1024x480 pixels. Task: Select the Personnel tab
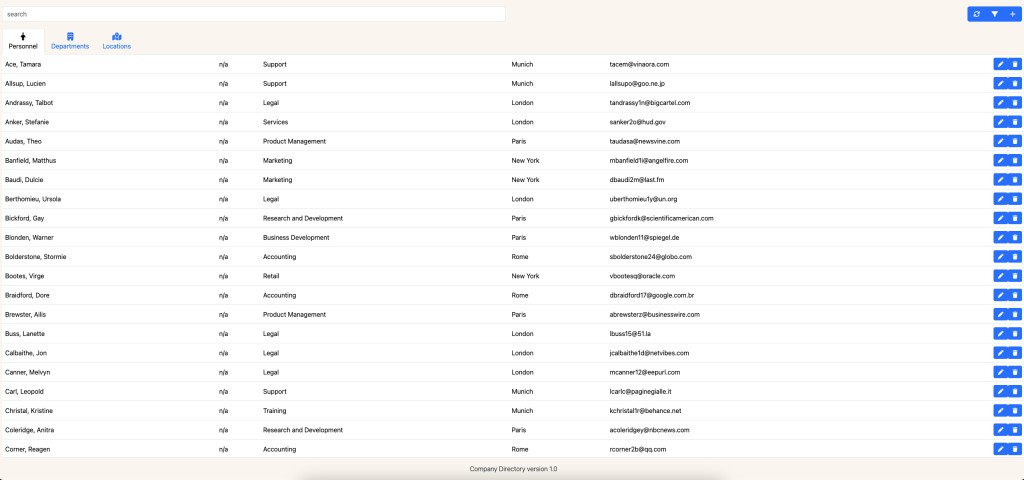click(x=23, y=41)
